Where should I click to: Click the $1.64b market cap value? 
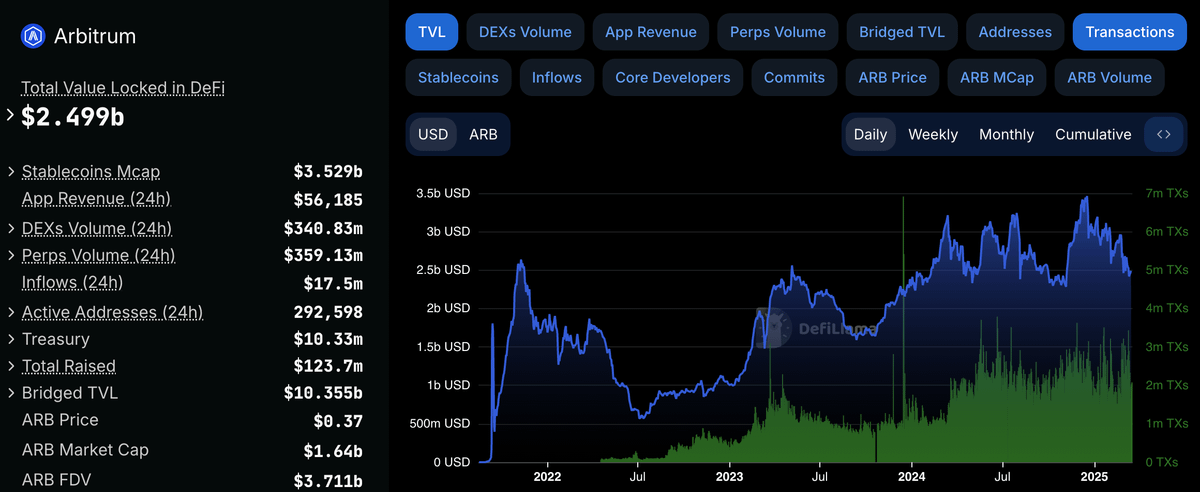coord(333,452)
